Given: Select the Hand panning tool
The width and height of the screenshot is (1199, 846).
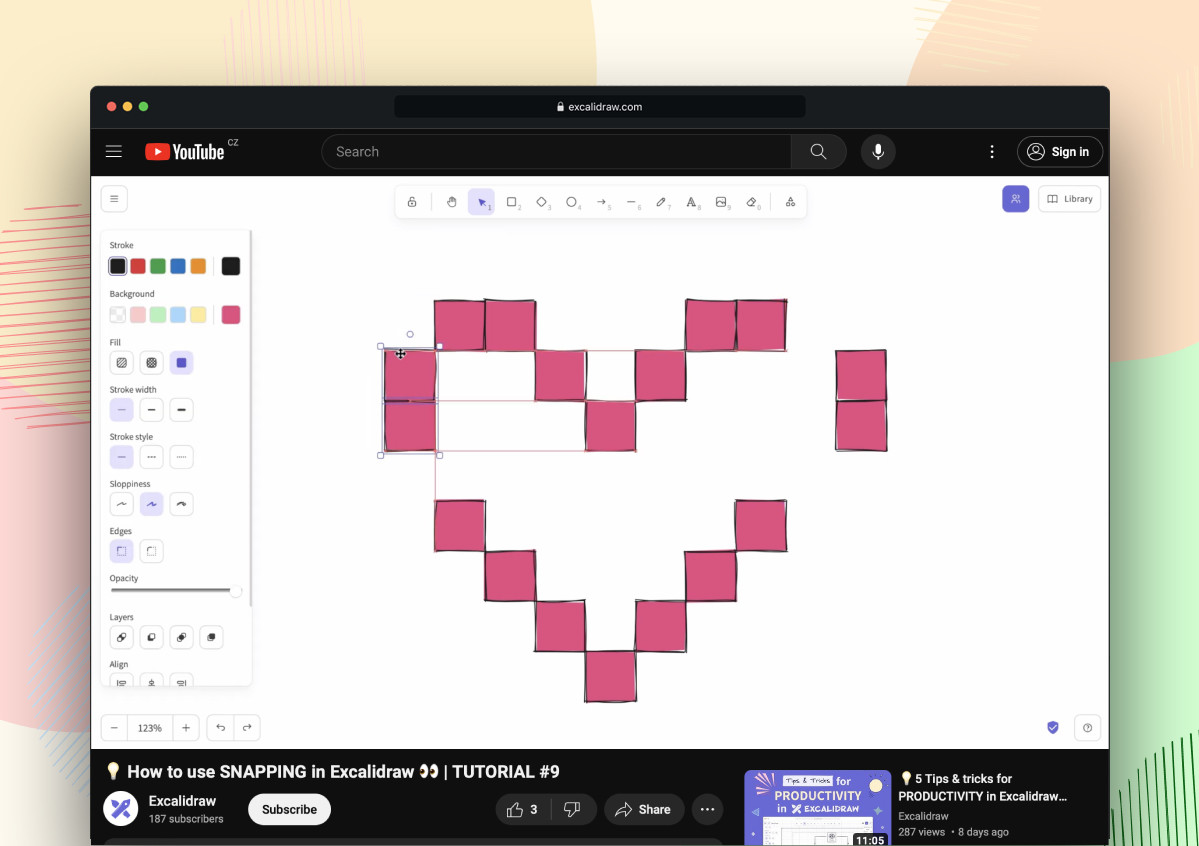Looking at the screenshot, I should pyautogui.click(x=451, y=202).
